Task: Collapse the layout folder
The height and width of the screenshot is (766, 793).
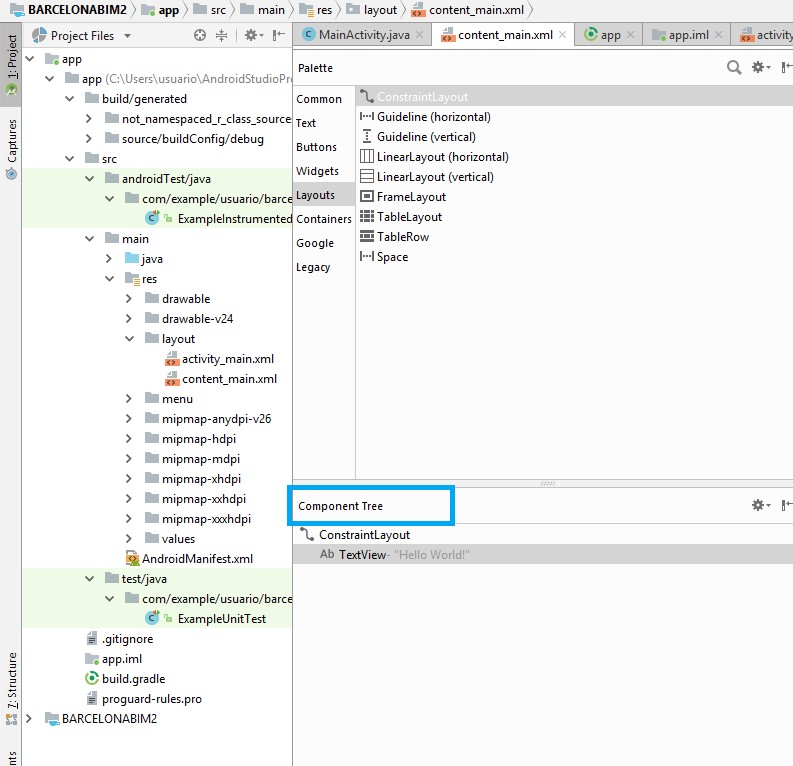Action: (x=129, y=339)
